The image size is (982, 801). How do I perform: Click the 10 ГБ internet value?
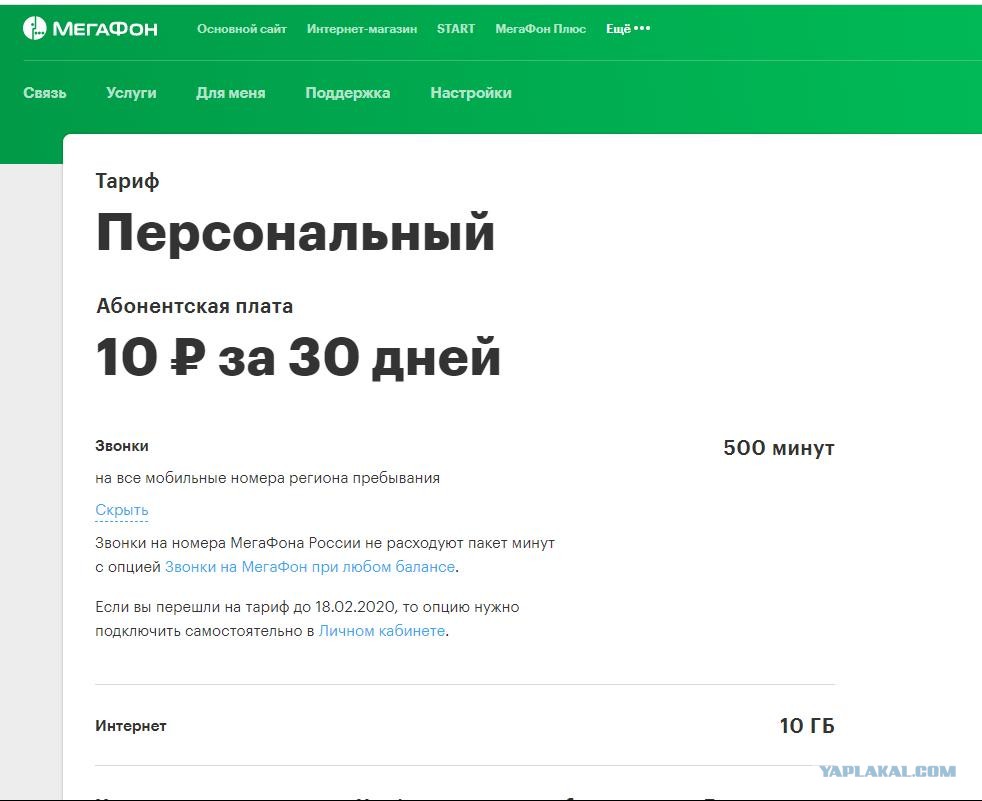807,726
